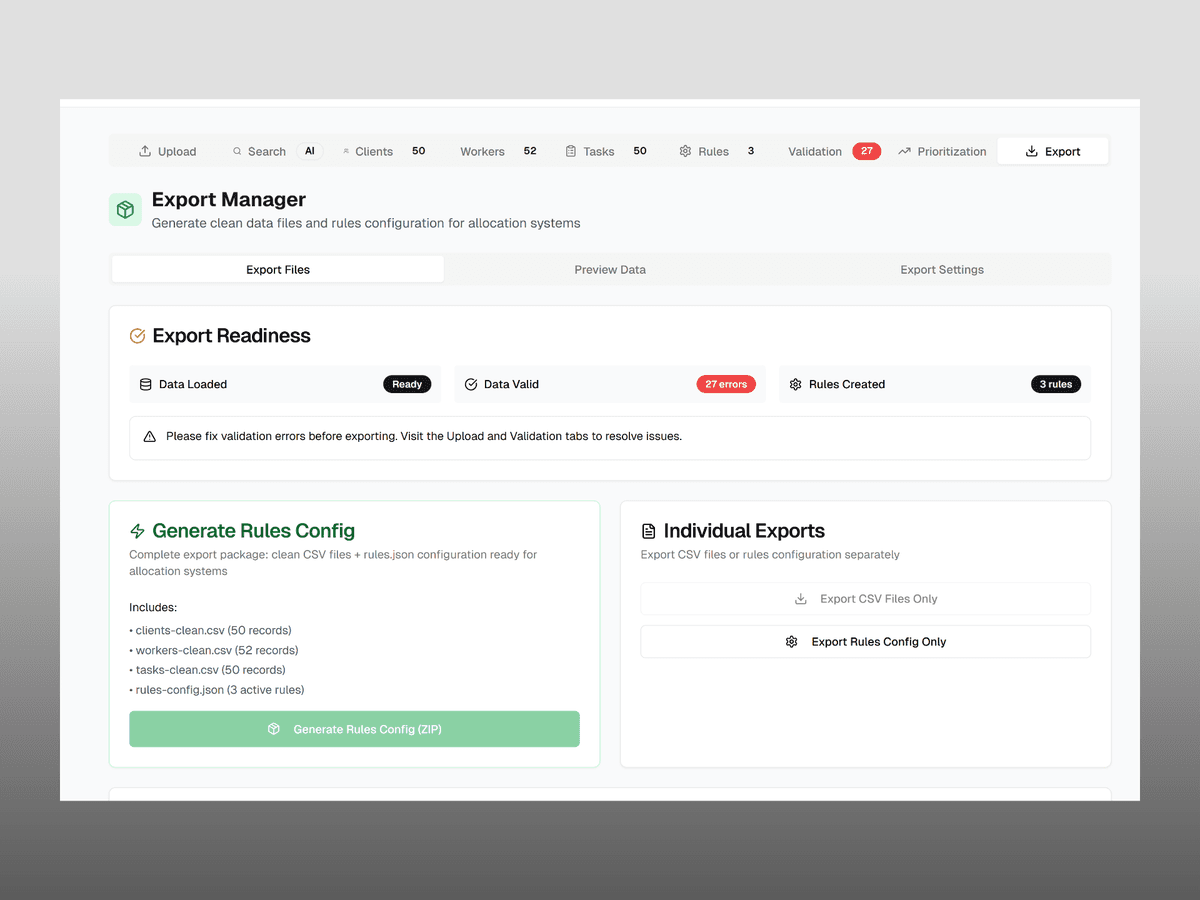The width and height of the screenshot is (1200, 900).
Task: Click 'tasks-clean.csv (50 records)' entry
Action: (207, 670)
